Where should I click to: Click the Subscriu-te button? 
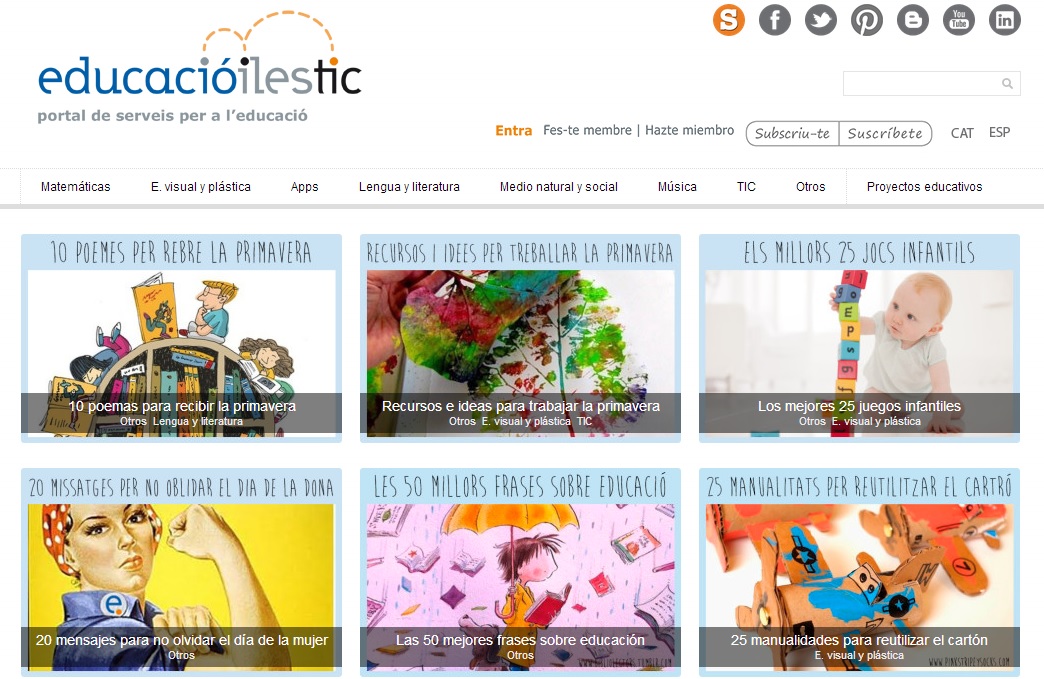792,133
